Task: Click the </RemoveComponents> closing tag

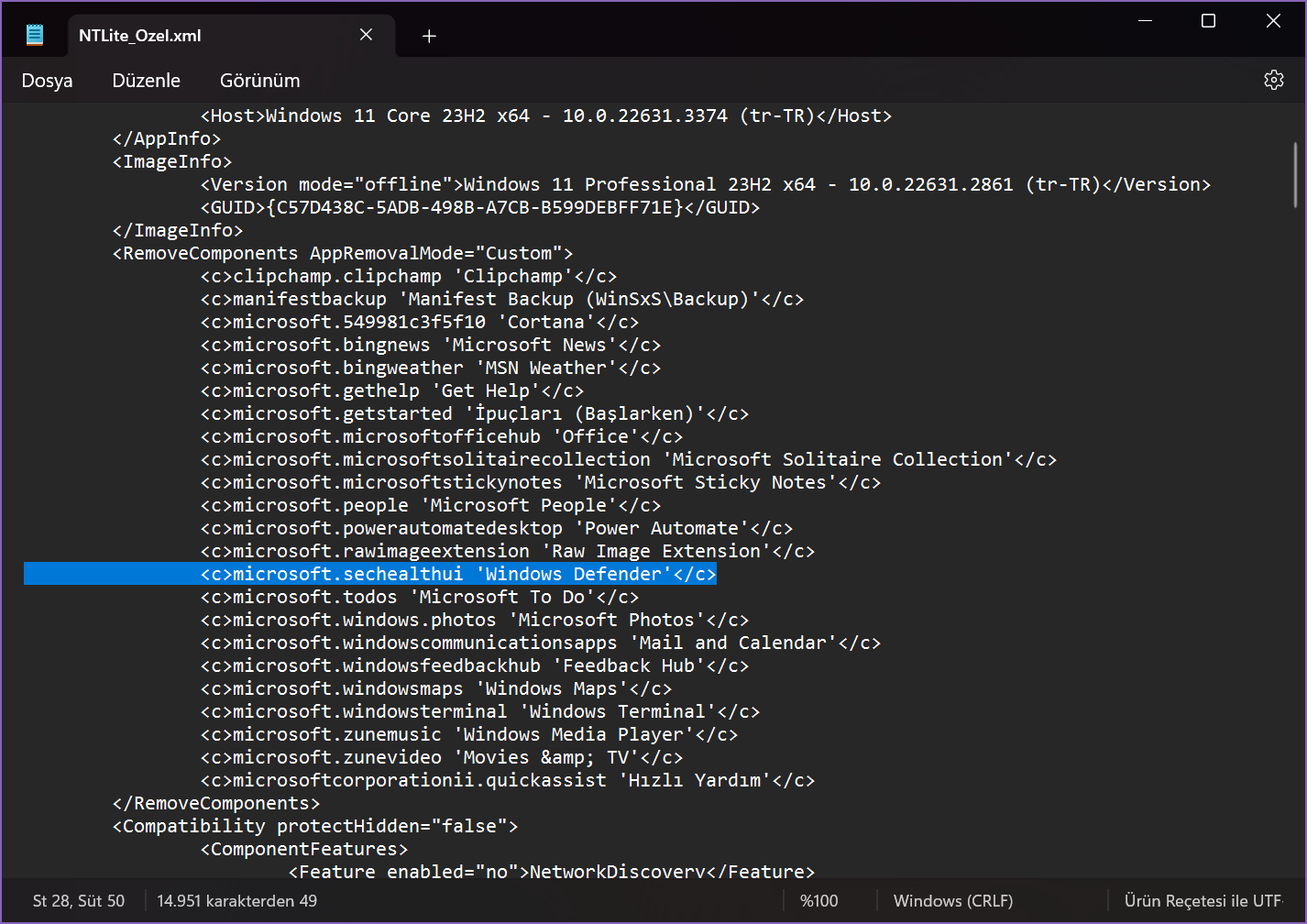Action: (216, 803)
